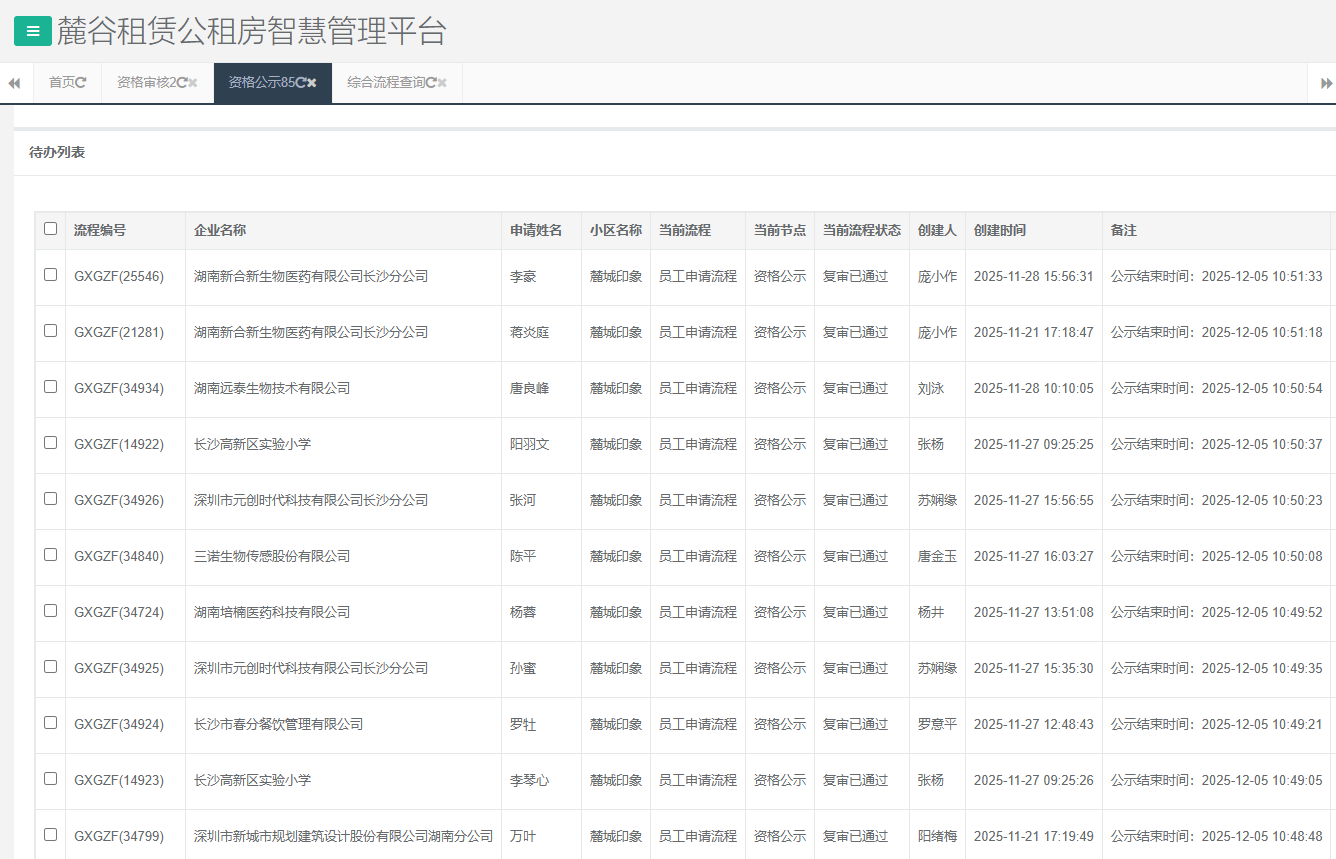Close the 综合流程查询 tab
Screen dimensions: 1336x859
442,83
